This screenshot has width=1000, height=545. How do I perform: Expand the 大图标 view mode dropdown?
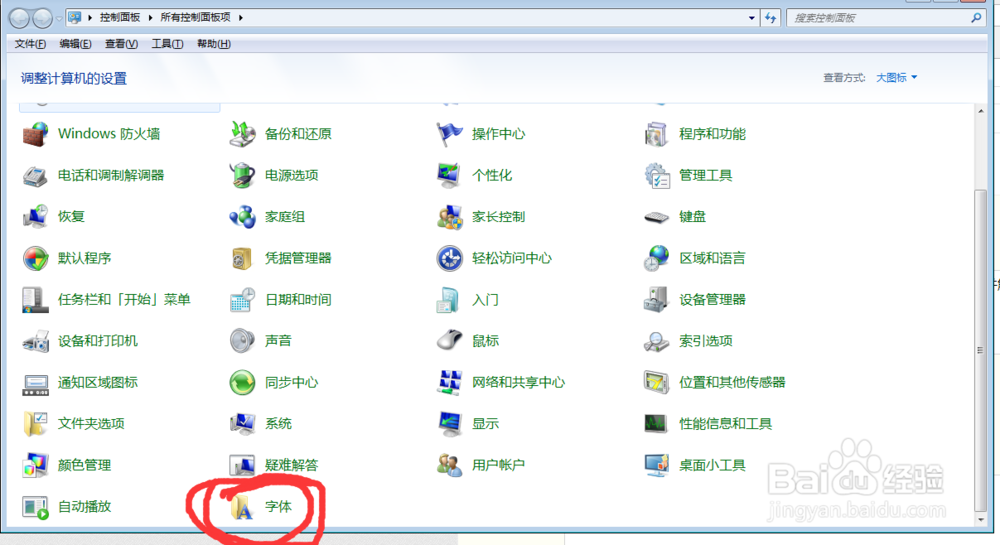pos(897,78)
